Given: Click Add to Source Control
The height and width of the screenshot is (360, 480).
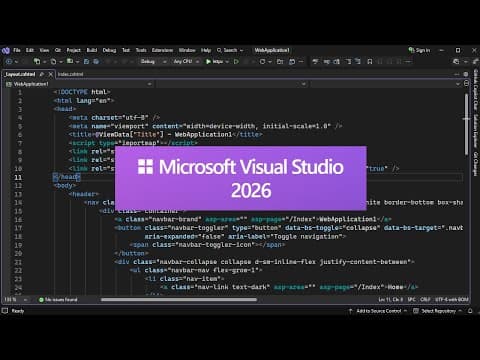Looking at the screenshot, I should point(378,311).
